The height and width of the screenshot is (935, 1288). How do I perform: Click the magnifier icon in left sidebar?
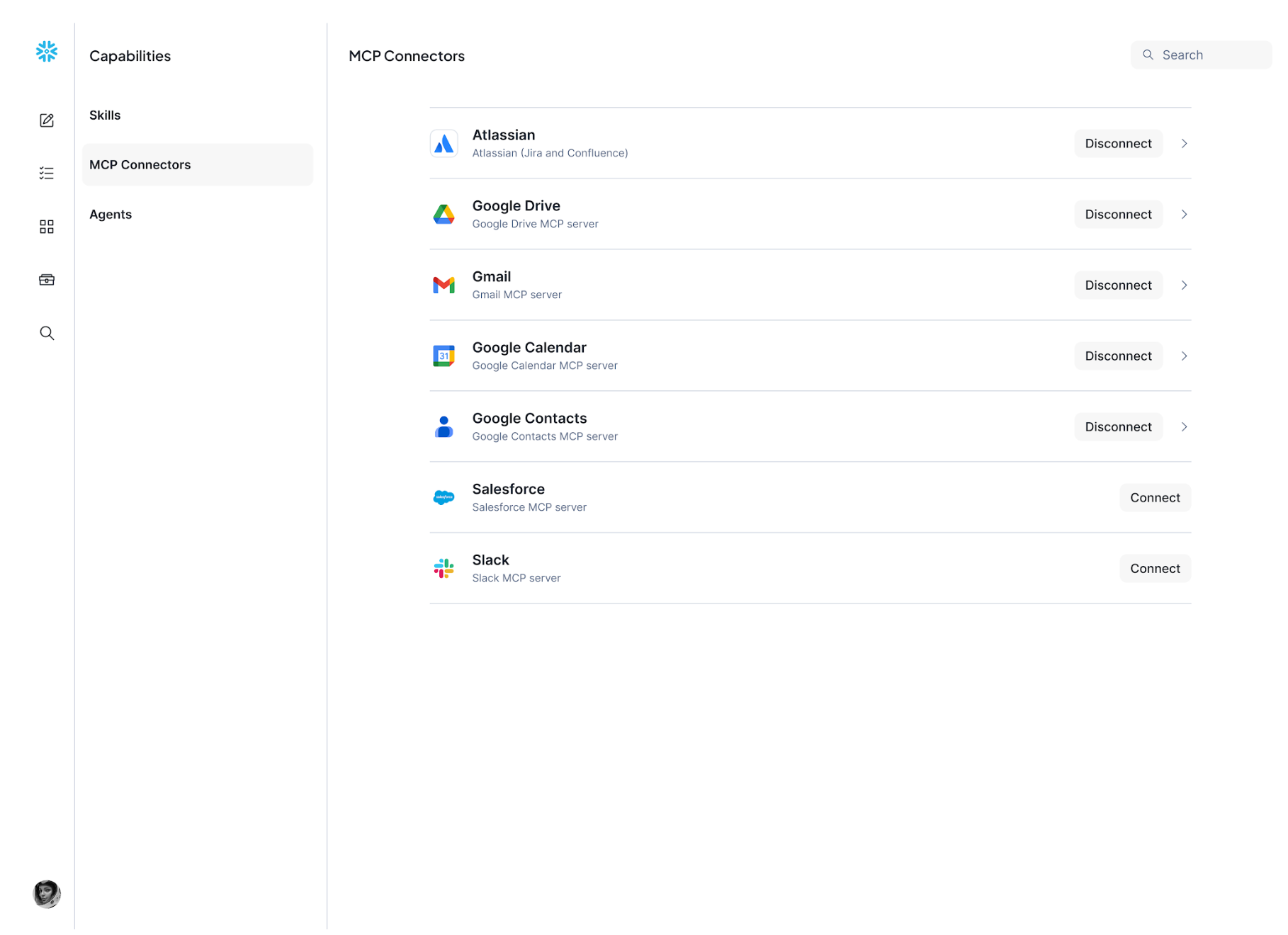pos(47,333)
